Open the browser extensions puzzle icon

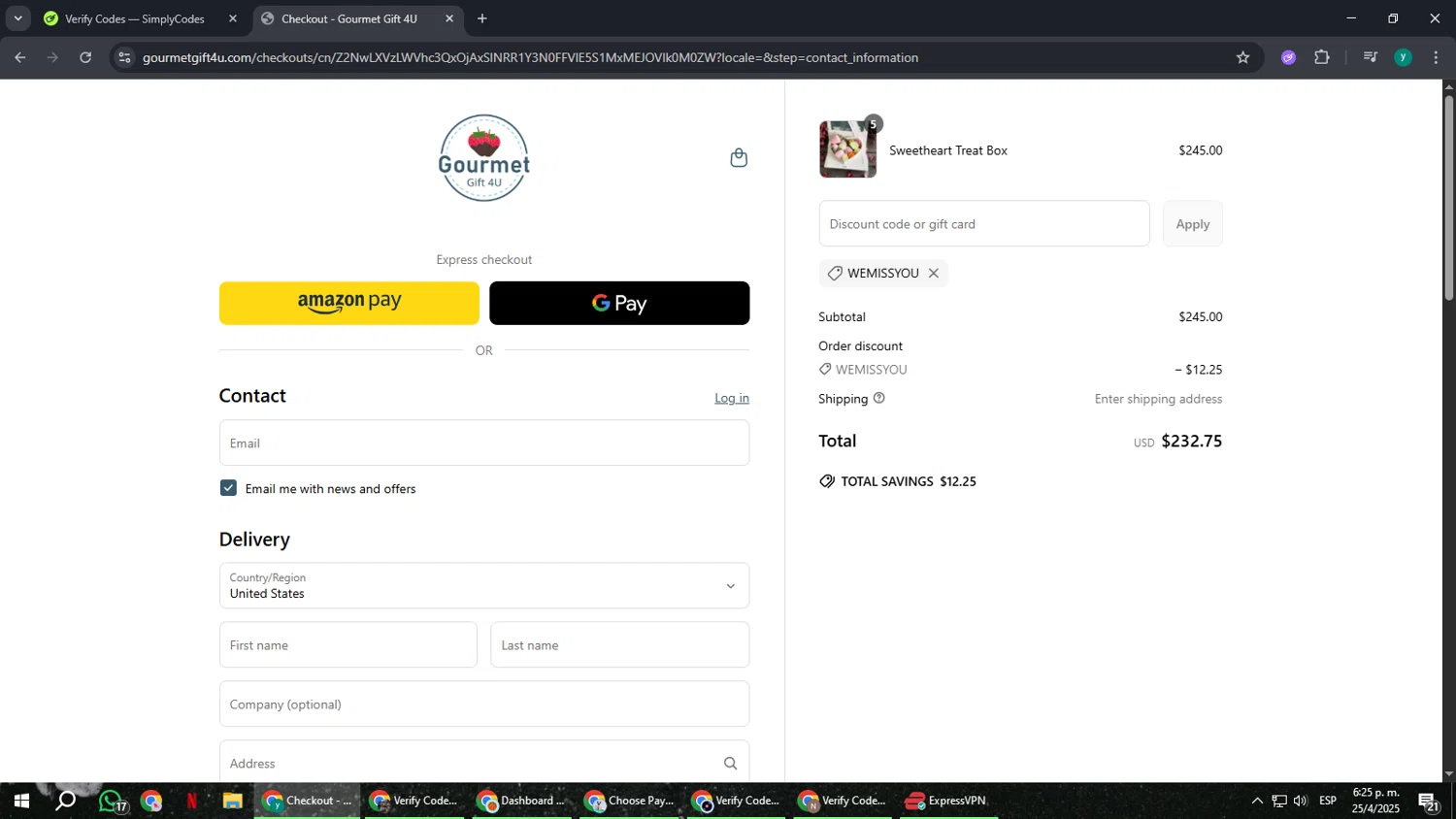[x=1322, y=57]
